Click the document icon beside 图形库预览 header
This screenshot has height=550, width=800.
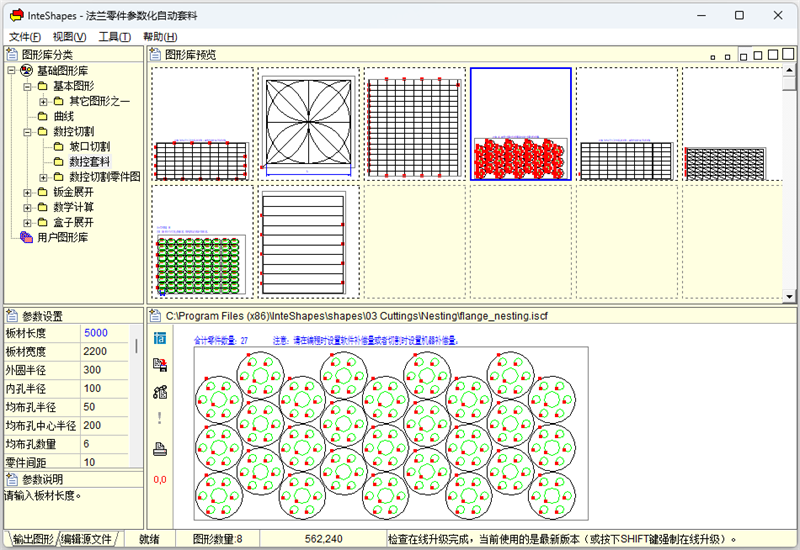[156, 54]
